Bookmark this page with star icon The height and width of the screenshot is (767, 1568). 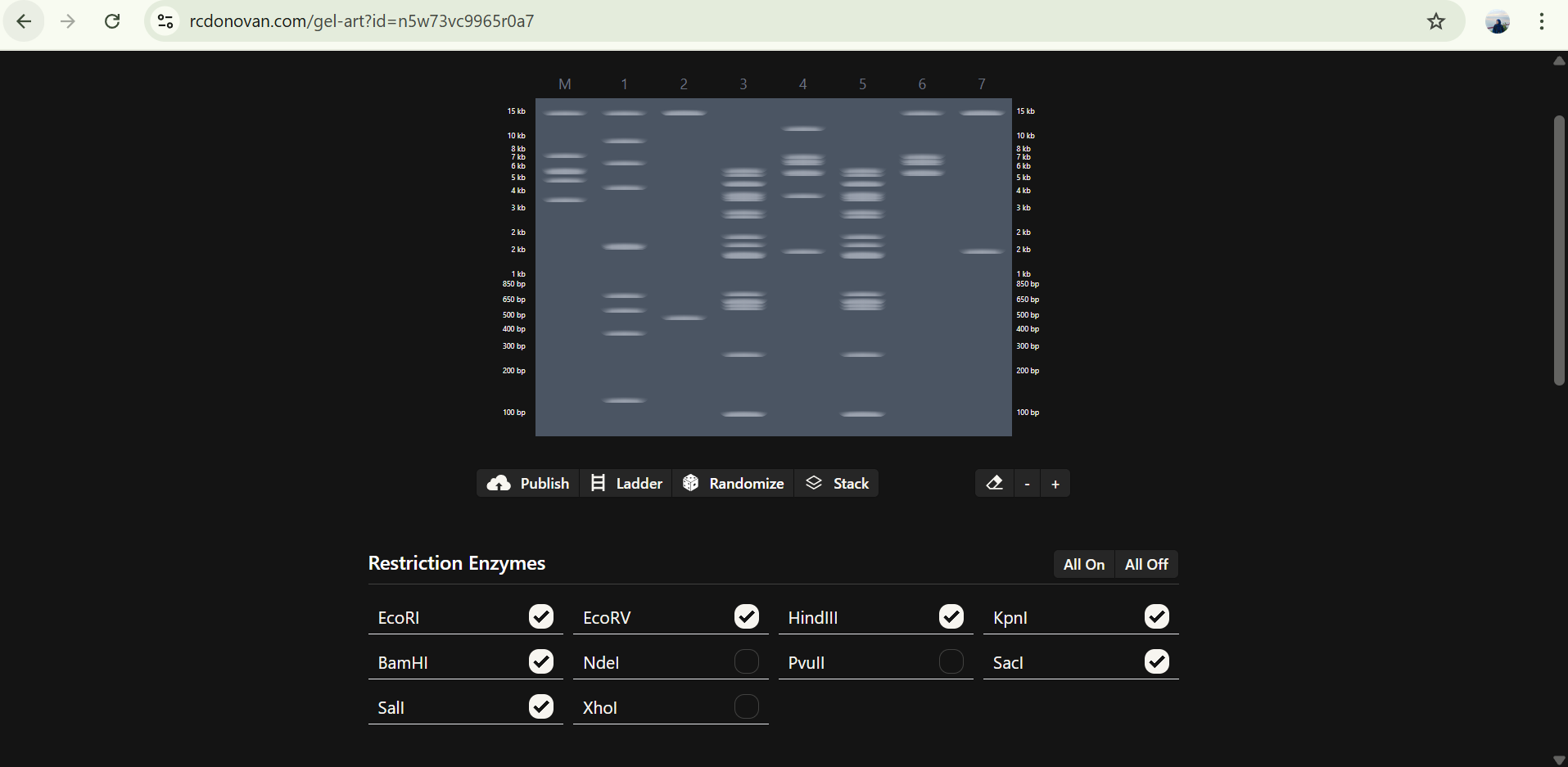[x=1435, y=21]
